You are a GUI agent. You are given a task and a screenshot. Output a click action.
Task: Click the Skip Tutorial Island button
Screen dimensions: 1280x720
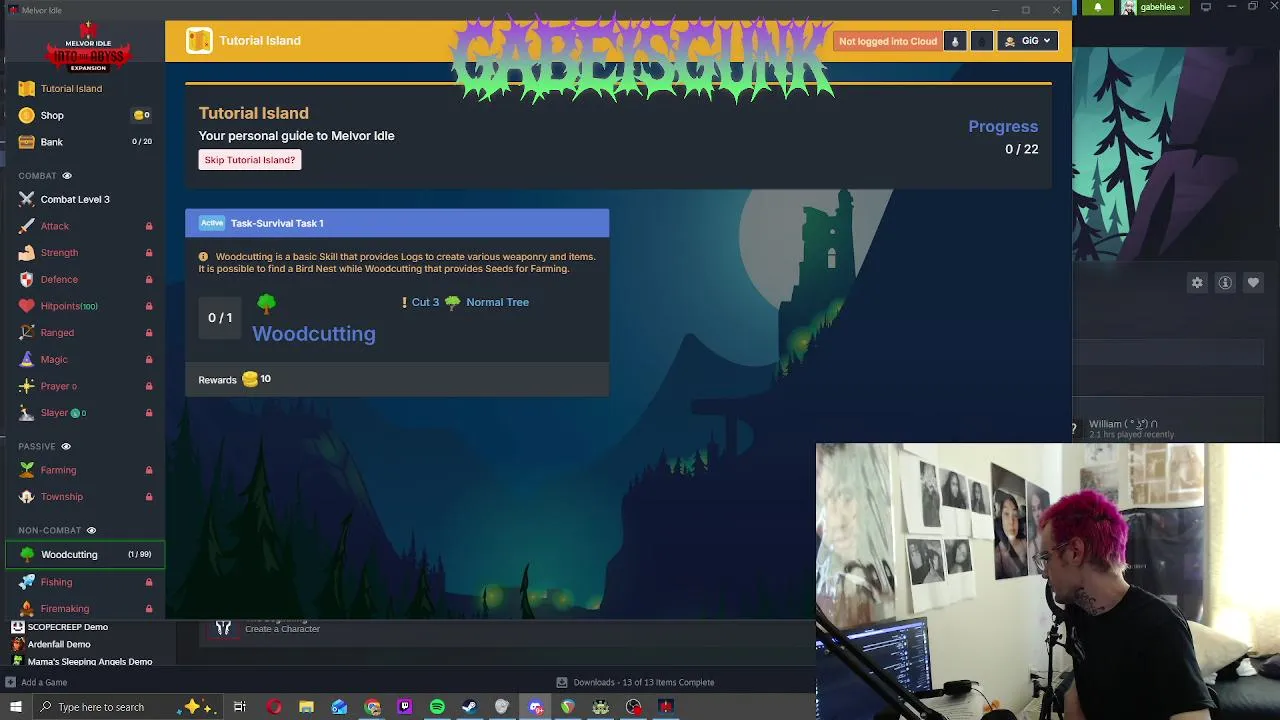coord(250,160)
